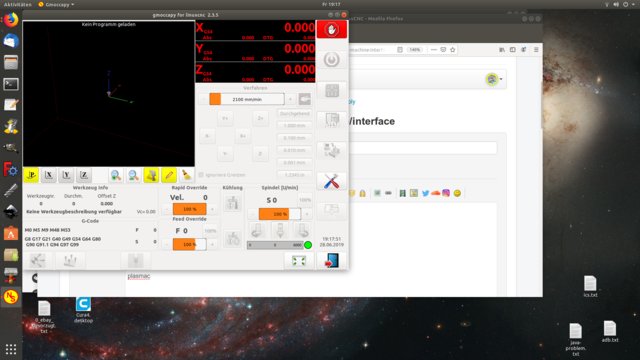Click the touch off button in bottom row
Screen dimensions: 640x360
[70, 260]
